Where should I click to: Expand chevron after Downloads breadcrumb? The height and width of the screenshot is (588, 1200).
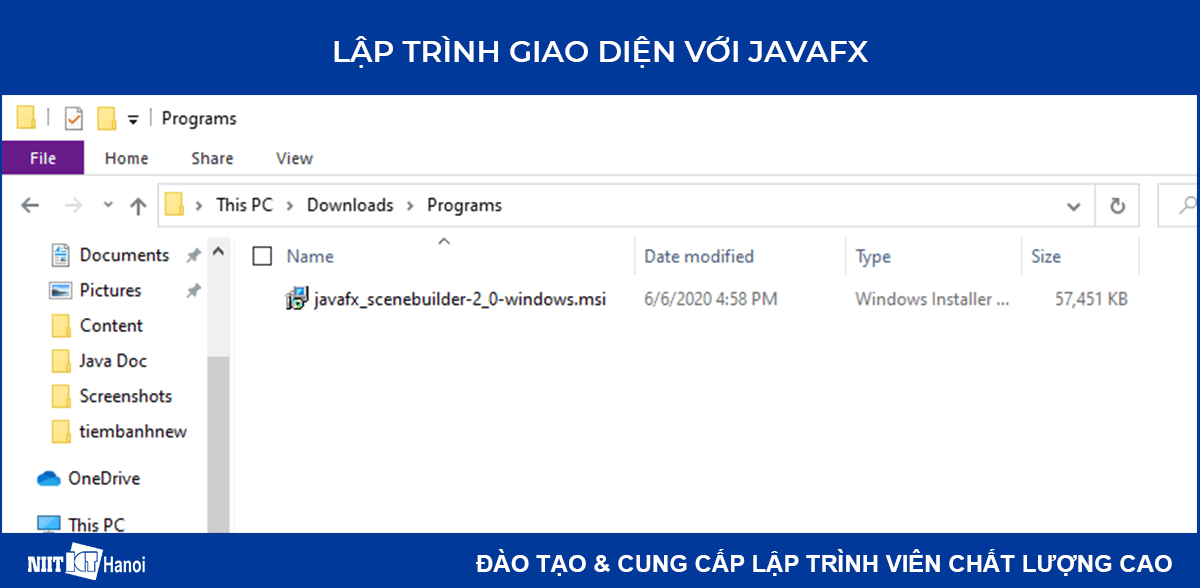(x=410, y=205)
